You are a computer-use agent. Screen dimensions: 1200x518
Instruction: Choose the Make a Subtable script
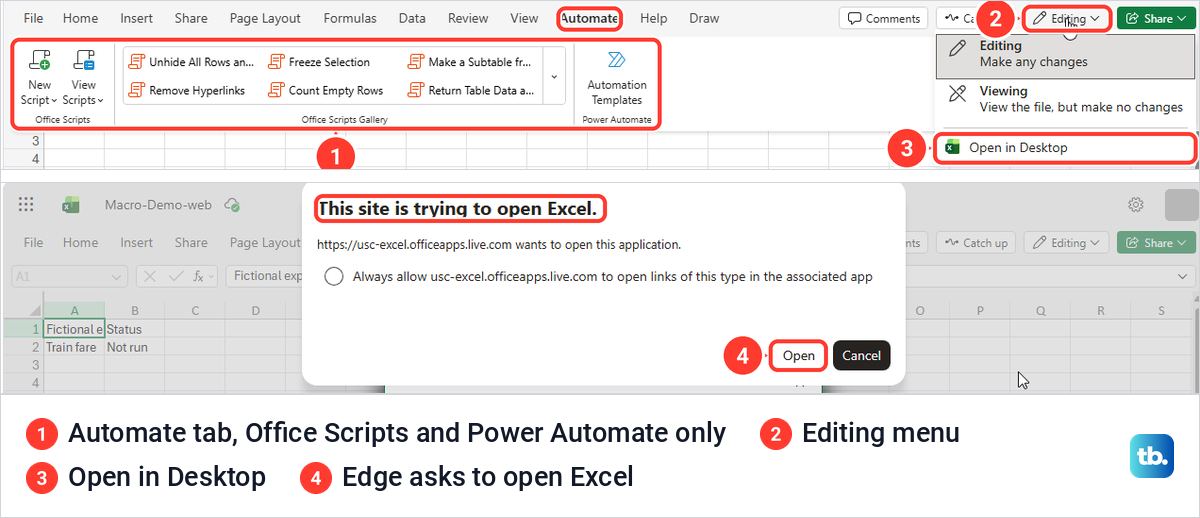coord(471,62)
